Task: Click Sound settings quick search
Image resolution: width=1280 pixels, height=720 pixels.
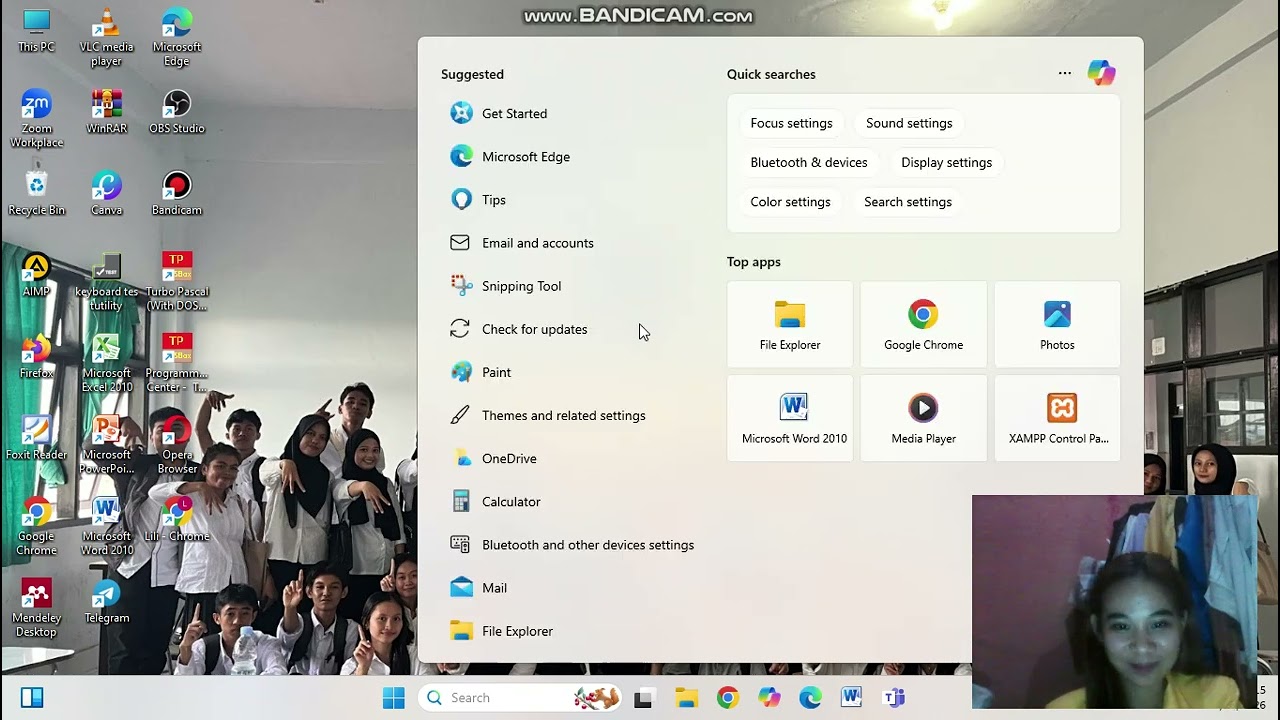Action: [909, 123]
